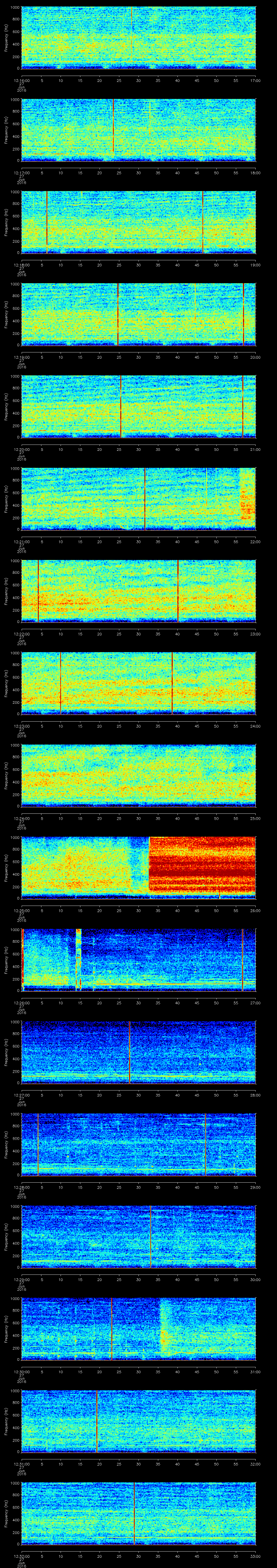The image size is (277, 1568).
Task: Click the 12:16:00 start time label
Action: point(21,80)
